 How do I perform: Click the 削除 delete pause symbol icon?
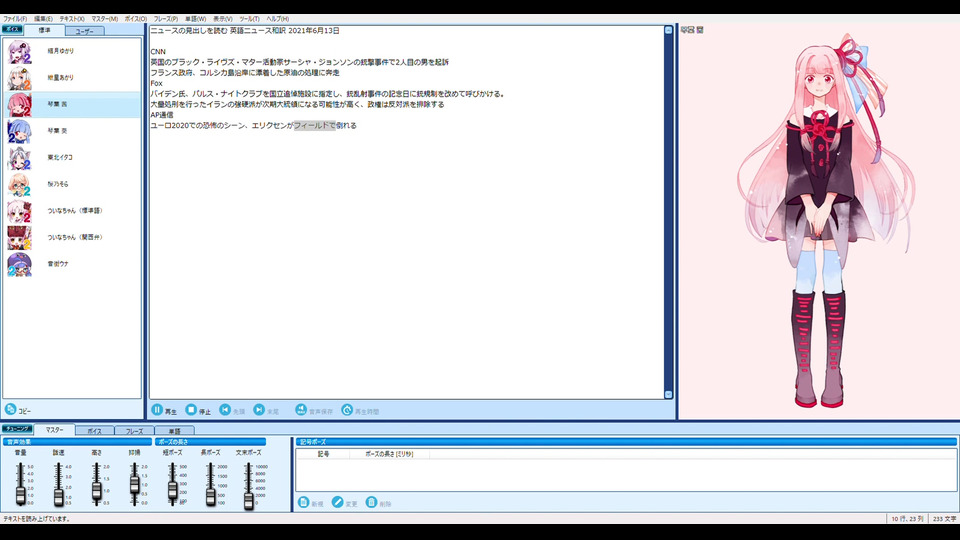tap(371, 503)
